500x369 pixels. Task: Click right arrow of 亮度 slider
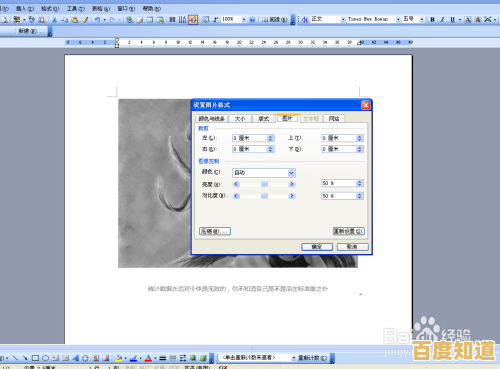coord(292,184)
